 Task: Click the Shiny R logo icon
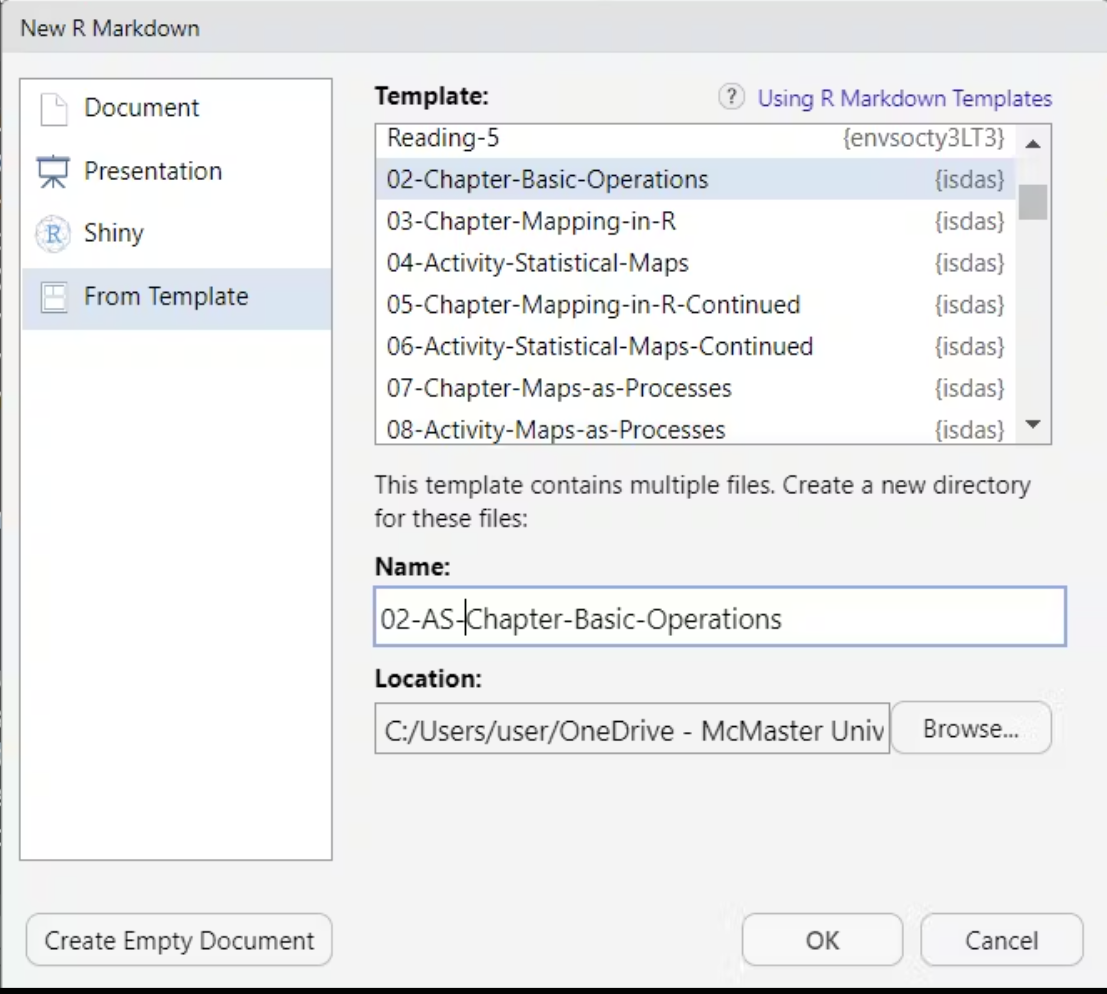coord(53,234)
